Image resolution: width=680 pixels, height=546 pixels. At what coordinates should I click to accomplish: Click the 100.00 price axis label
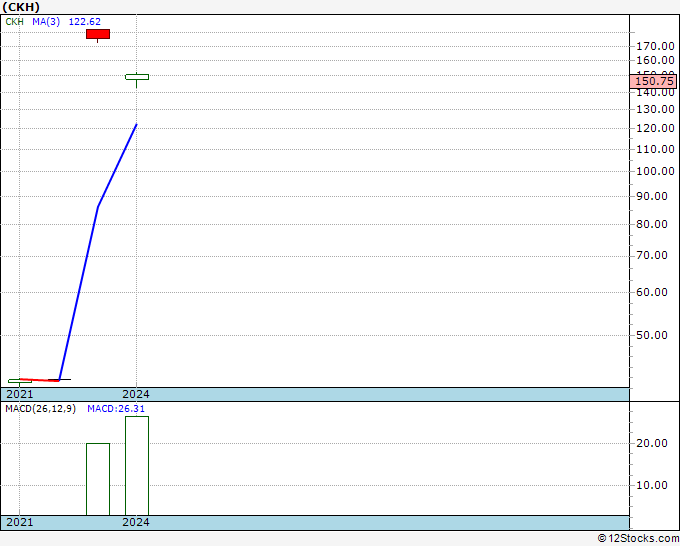point(655,171)
